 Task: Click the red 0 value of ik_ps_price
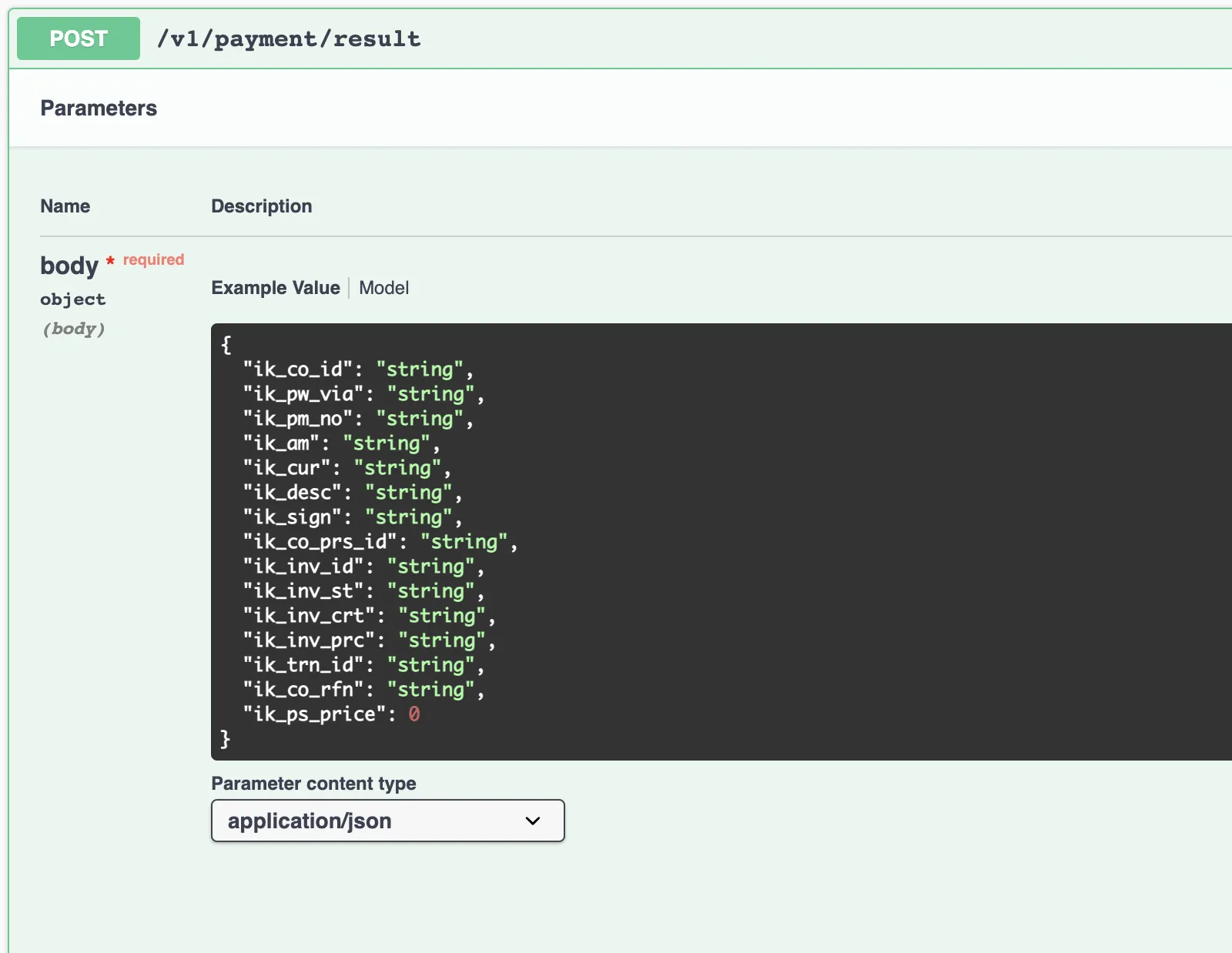coord(414,714)
